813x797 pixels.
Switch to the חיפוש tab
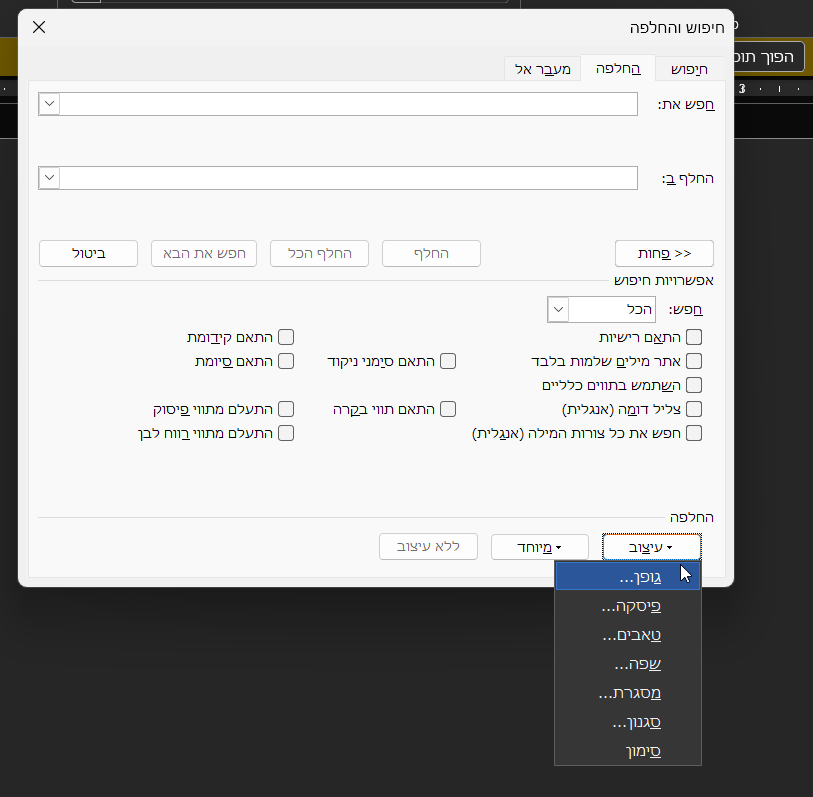point(689,69)
